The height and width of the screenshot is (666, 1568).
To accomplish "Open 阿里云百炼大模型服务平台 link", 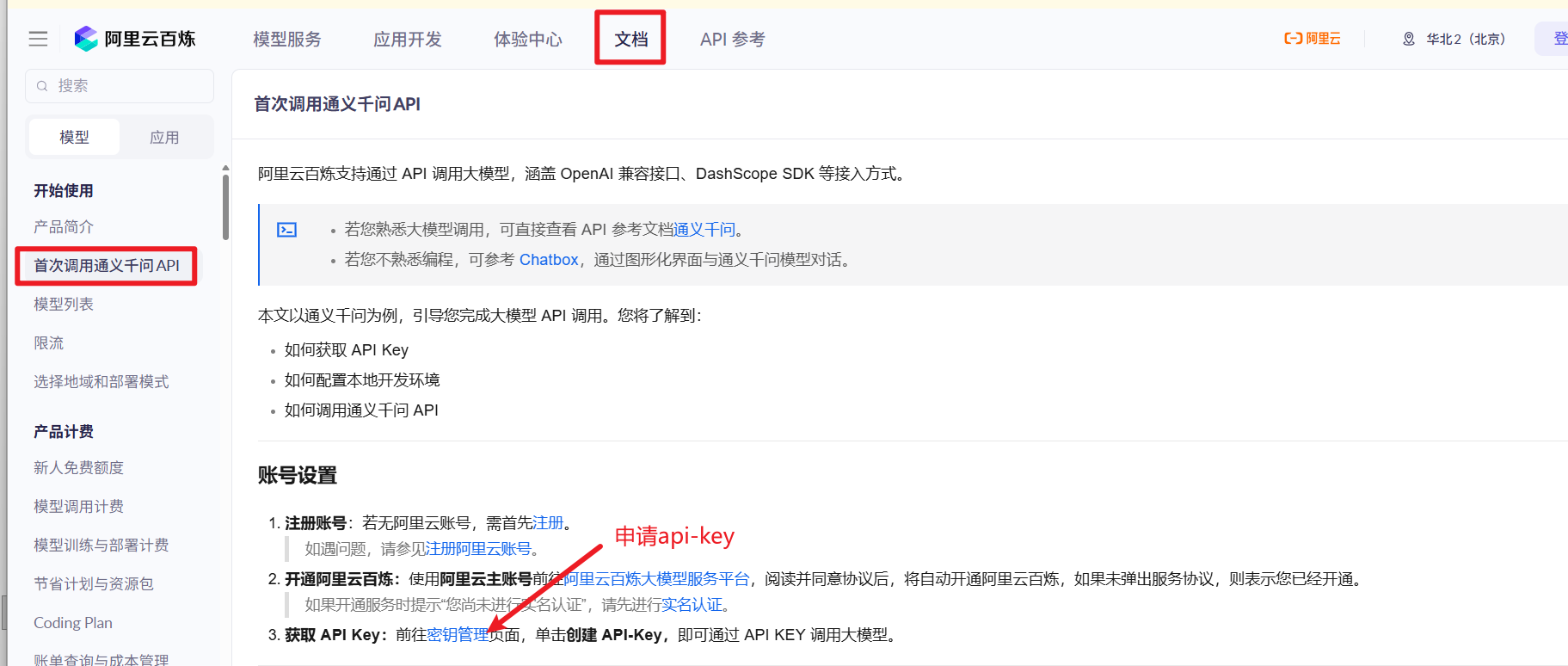I will pos(656,579).
